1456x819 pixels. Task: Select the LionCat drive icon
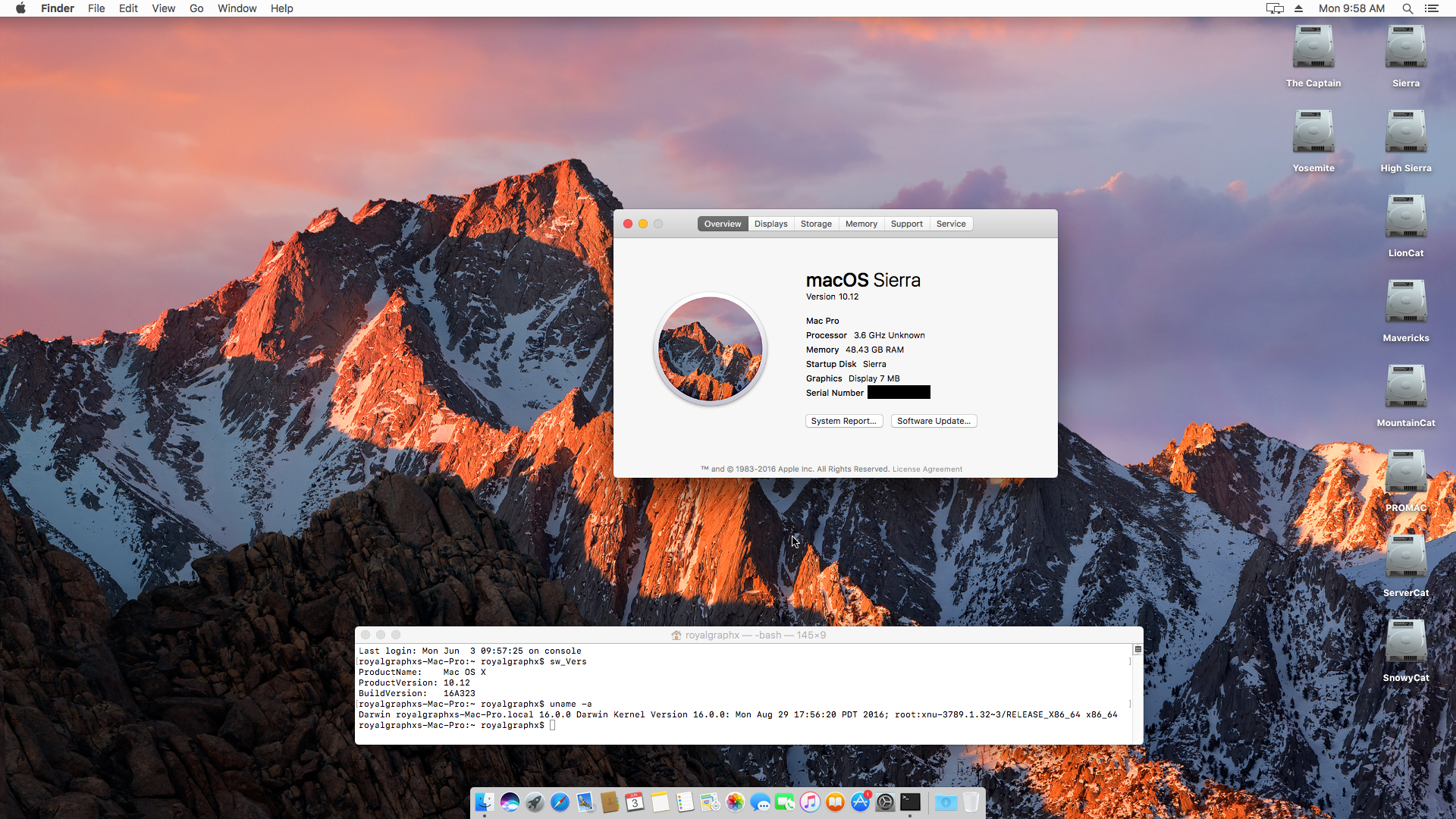pyautogui.click(x=1406, y=217)
